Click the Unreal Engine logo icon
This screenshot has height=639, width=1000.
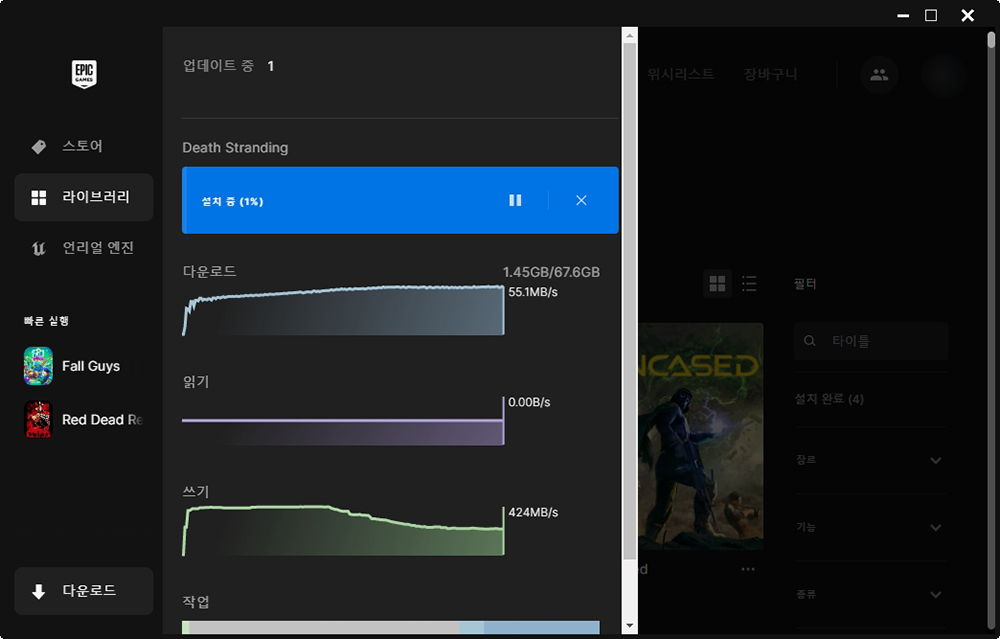tap(39, 248)
